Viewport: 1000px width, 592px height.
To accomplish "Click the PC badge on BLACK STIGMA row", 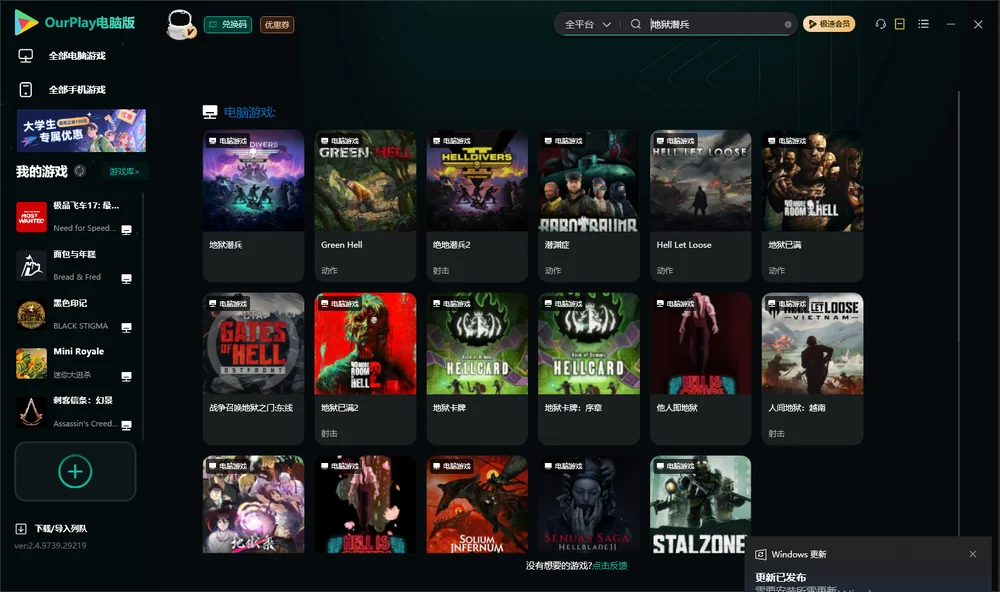I will [126, 328].
